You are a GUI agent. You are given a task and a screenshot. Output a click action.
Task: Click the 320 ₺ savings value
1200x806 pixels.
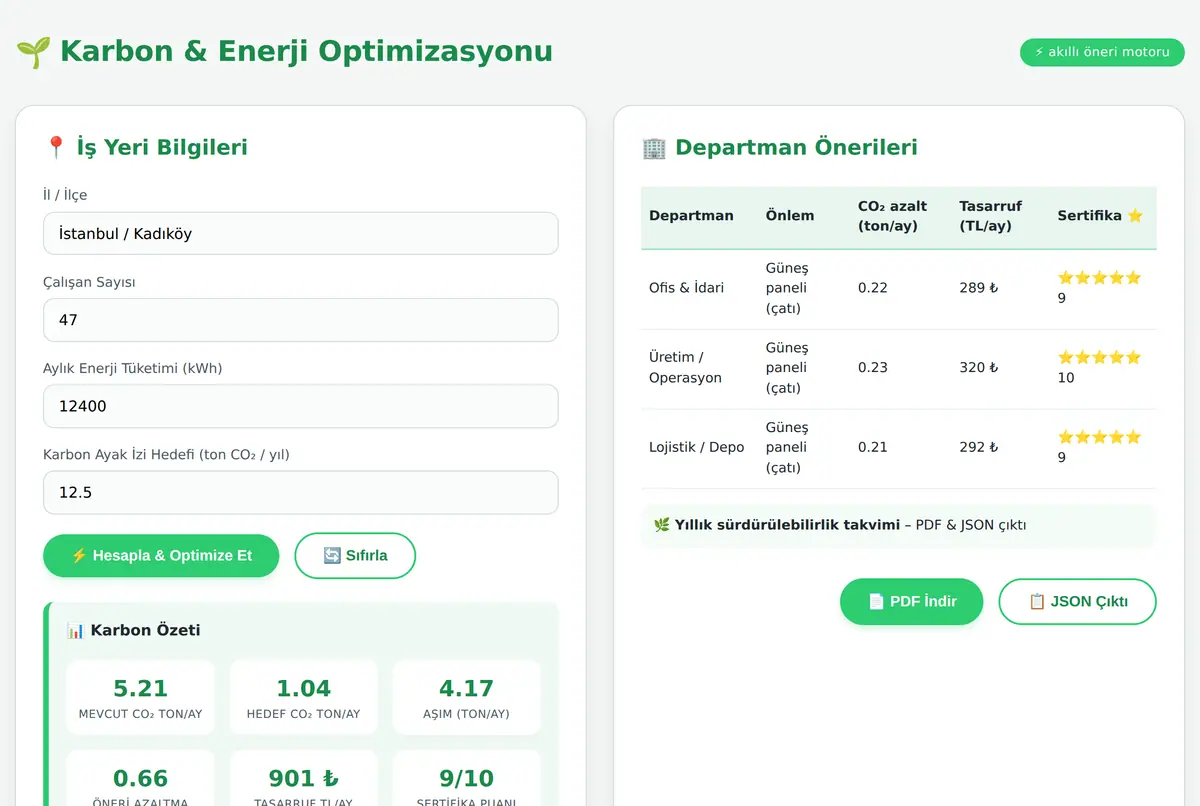coord(979,368)
